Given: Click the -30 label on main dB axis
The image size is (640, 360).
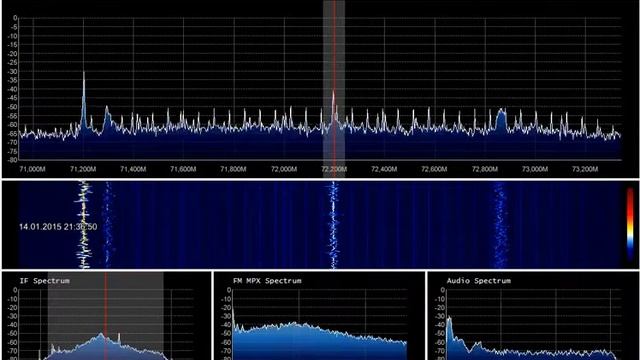Looking at the screenshot, I should tap(14, 71).
